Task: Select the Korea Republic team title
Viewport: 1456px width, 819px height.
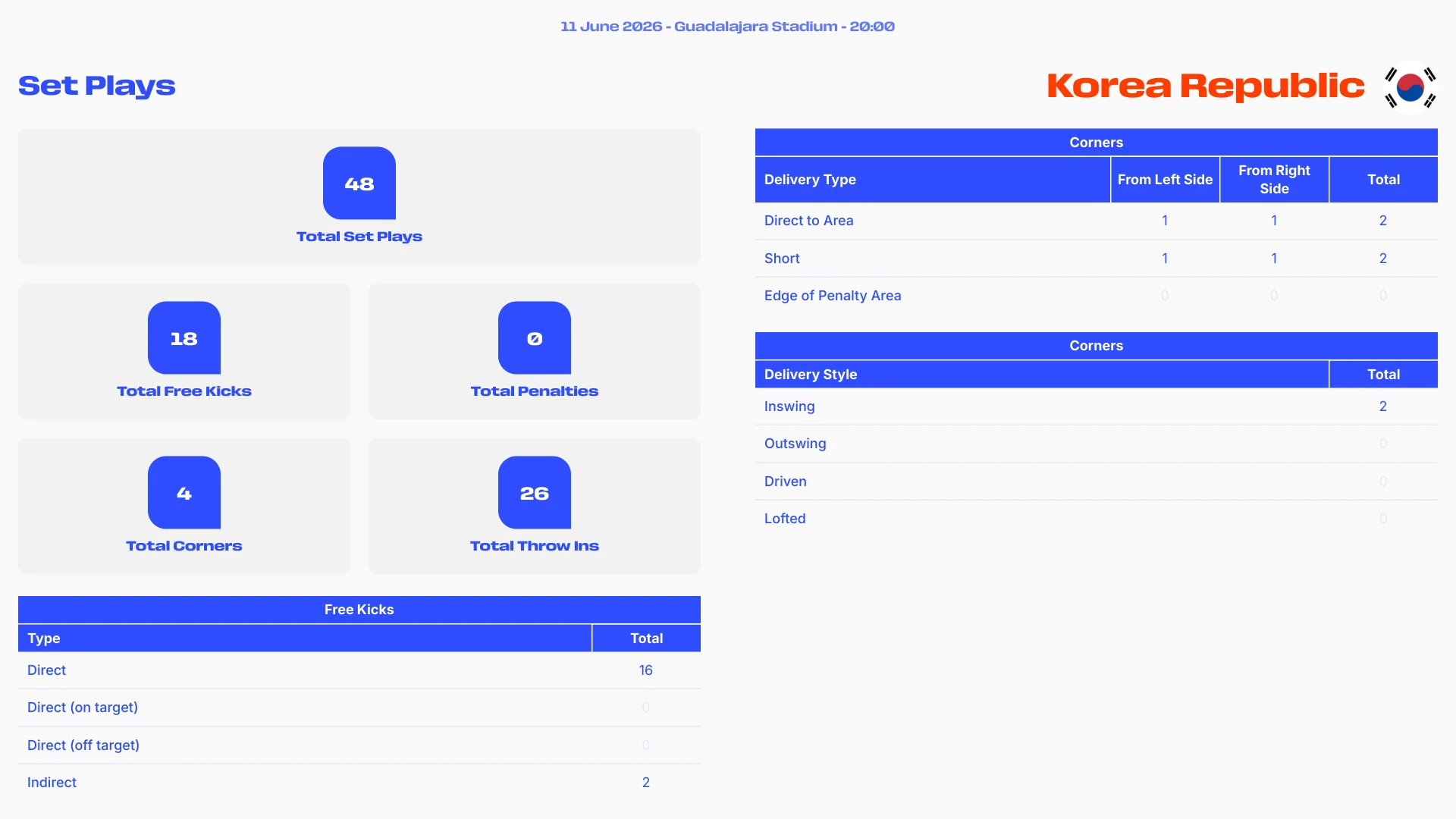Action: [1206, 86]
